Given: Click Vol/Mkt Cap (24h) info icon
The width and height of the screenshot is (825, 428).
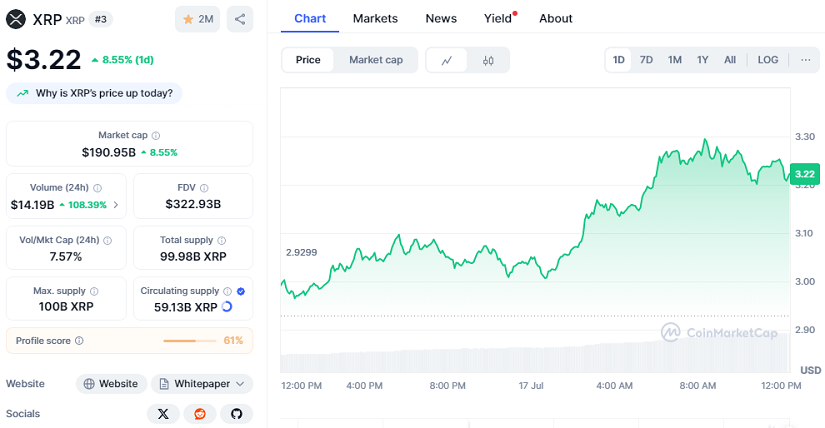Looking at the screenshot, I should [x=107, y=241].
